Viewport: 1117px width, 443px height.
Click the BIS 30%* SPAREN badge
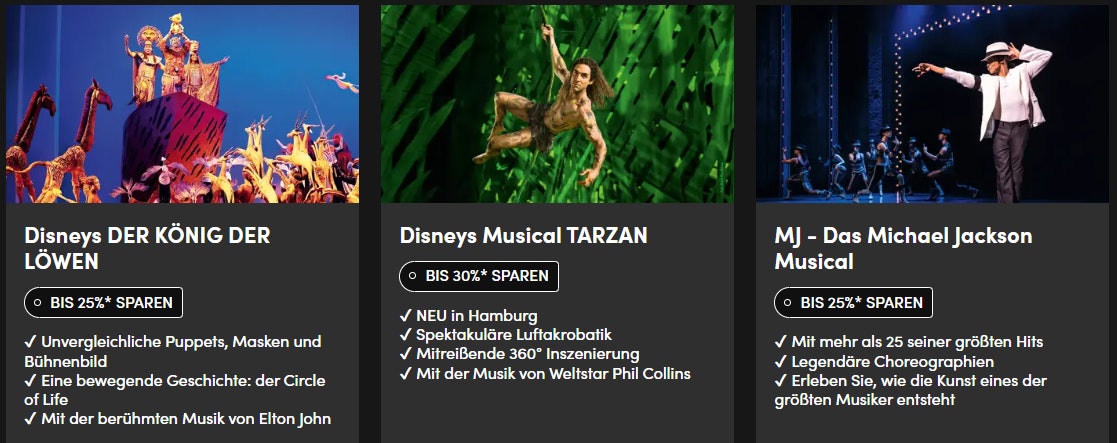click(x=478, y=276)
